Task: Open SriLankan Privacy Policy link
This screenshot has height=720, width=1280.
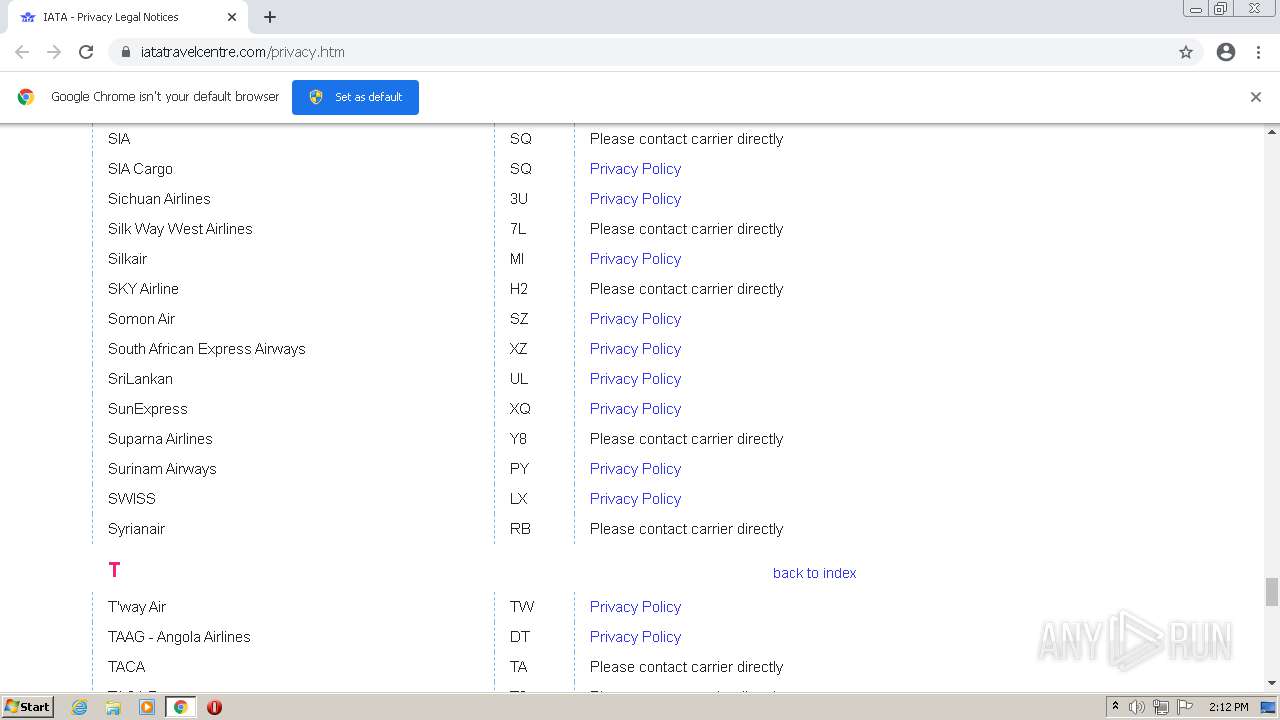Action: point(635,379)
